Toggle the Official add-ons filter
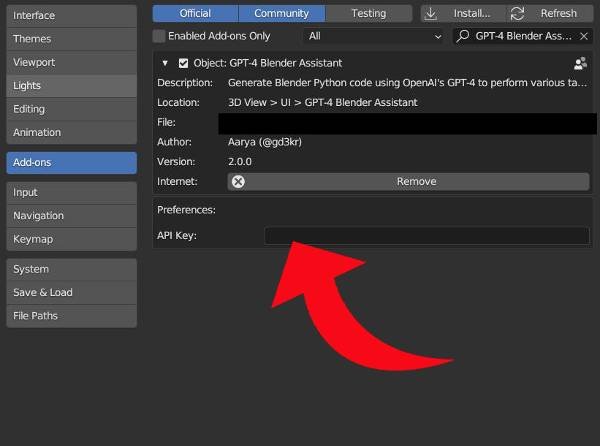Viewport: 600px width, 446px height. tap(195, 13)
